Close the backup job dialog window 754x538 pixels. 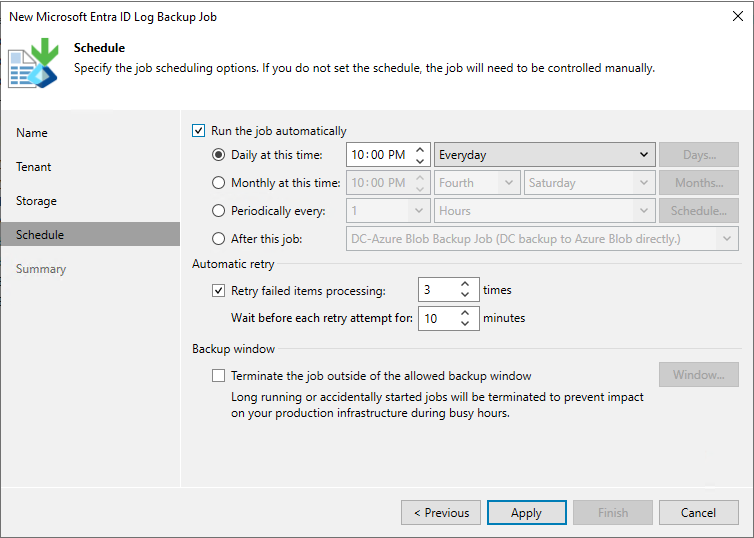[x=735, y=16]
